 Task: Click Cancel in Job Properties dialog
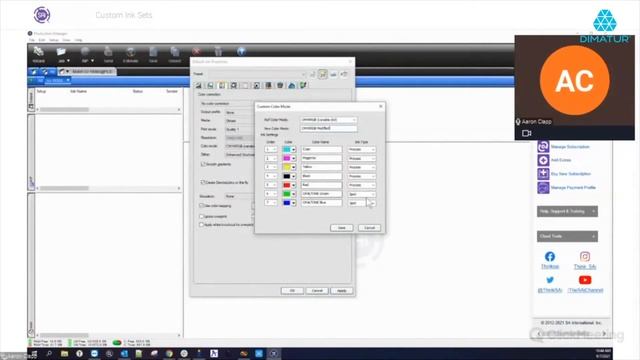point(317,291)
